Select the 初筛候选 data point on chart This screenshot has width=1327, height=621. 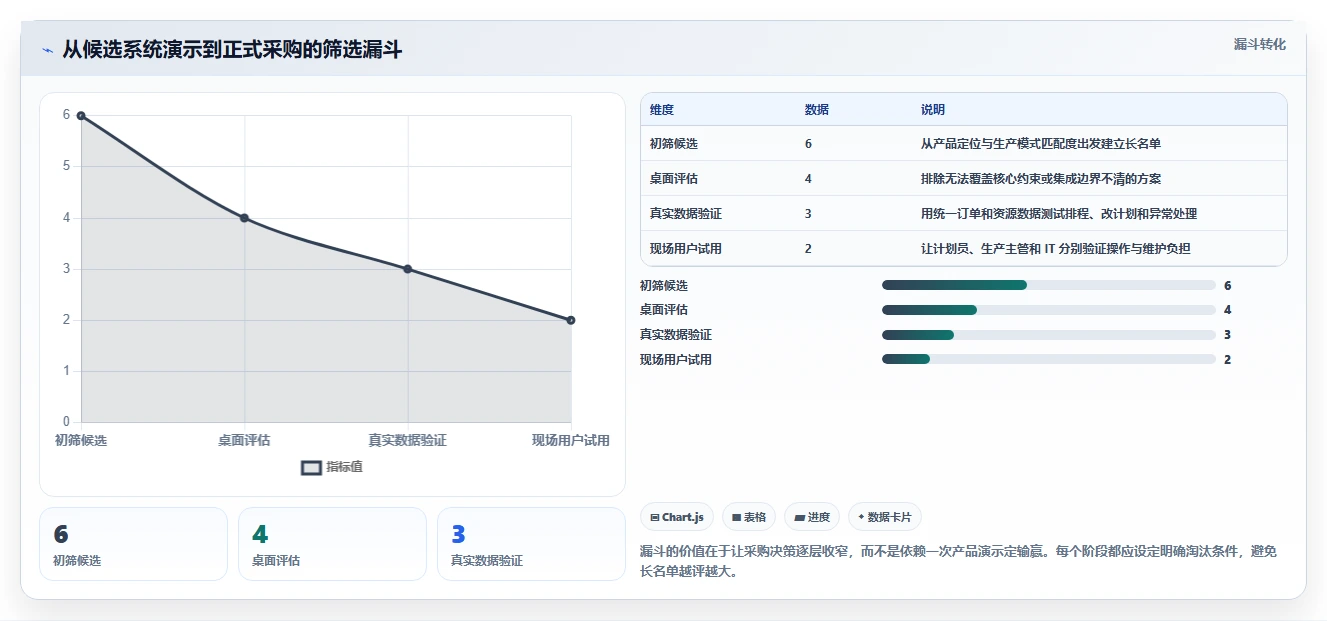tap(81, 115)
